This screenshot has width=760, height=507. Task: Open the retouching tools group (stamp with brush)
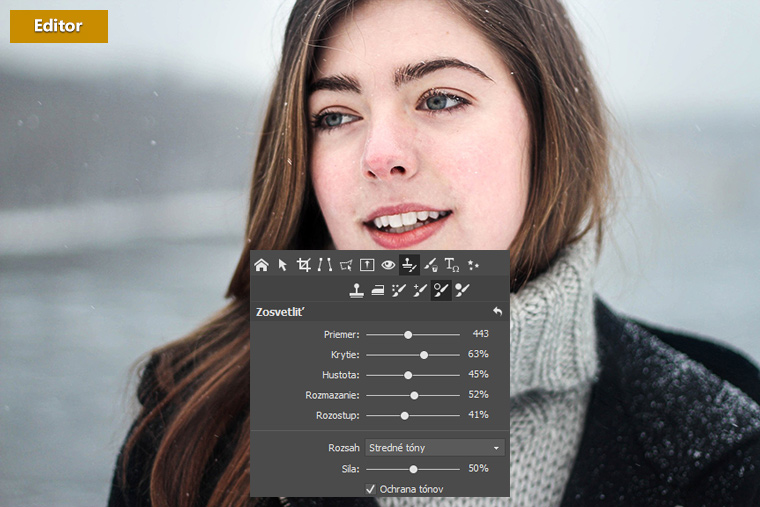(x=410, y=265)
